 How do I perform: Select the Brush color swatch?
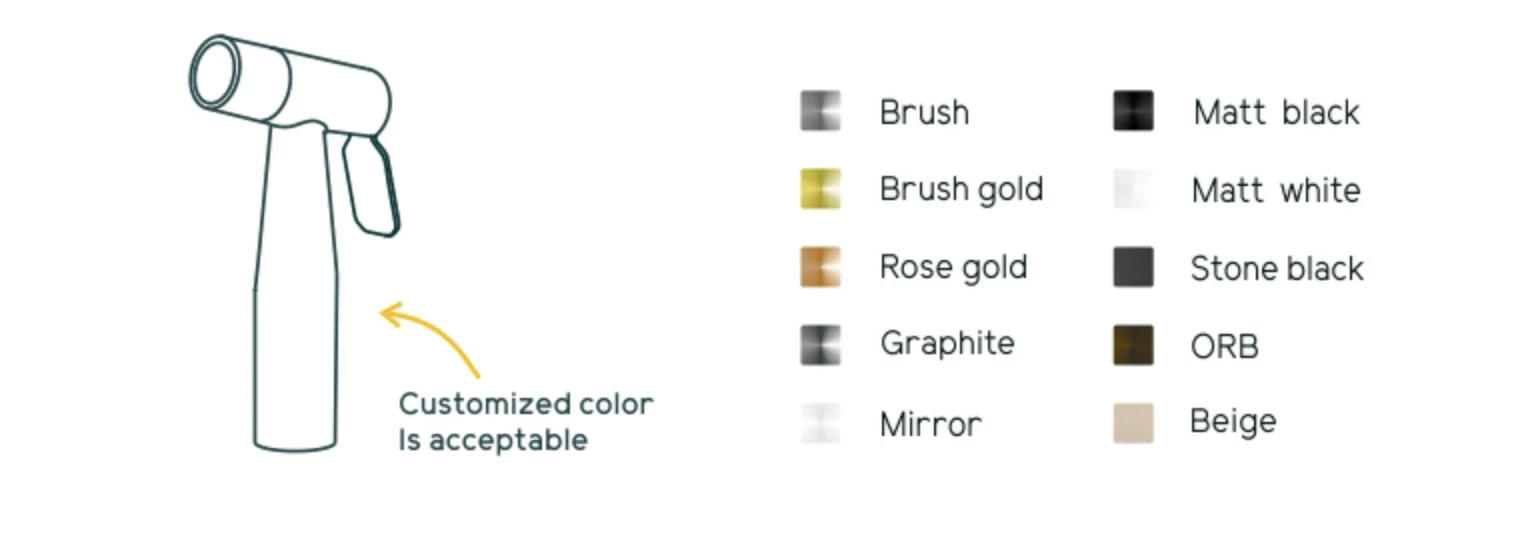tap(820, 111)
